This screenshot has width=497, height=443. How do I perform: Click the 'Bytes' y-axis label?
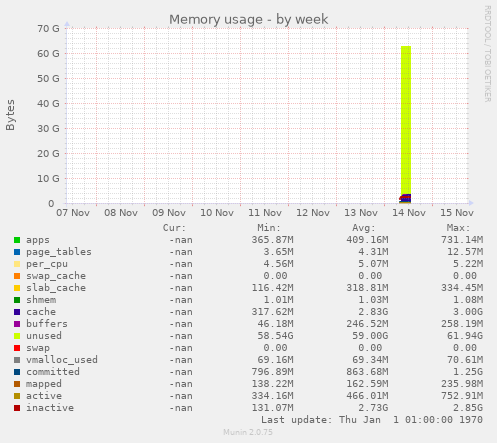point(10,115)
